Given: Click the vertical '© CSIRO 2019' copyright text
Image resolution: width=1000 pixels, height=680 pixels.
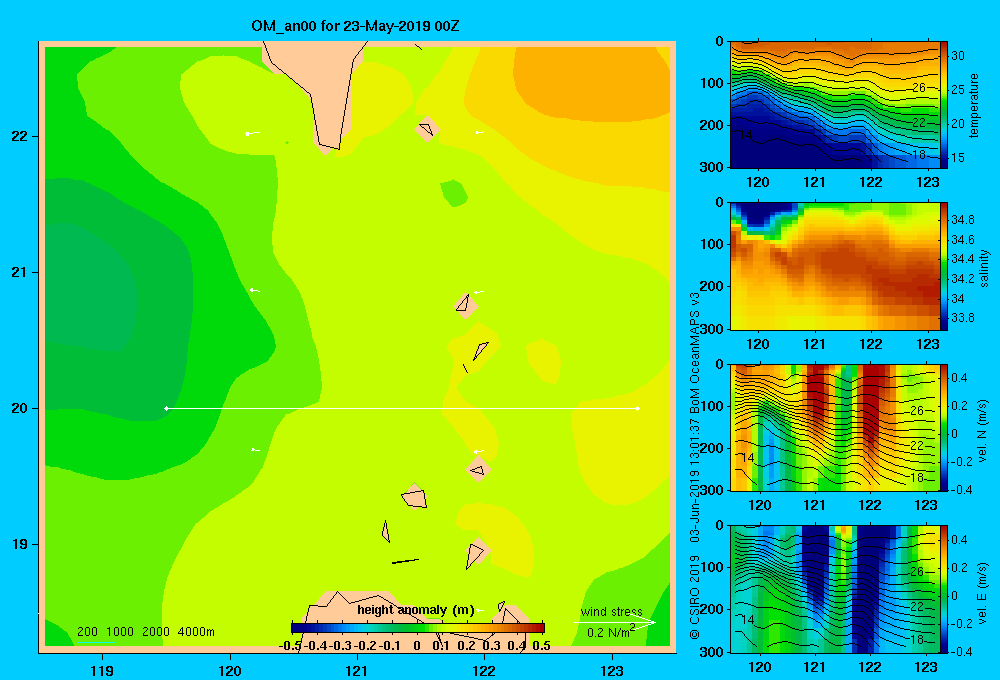Looking at the screenshot, I should point(695,597).
